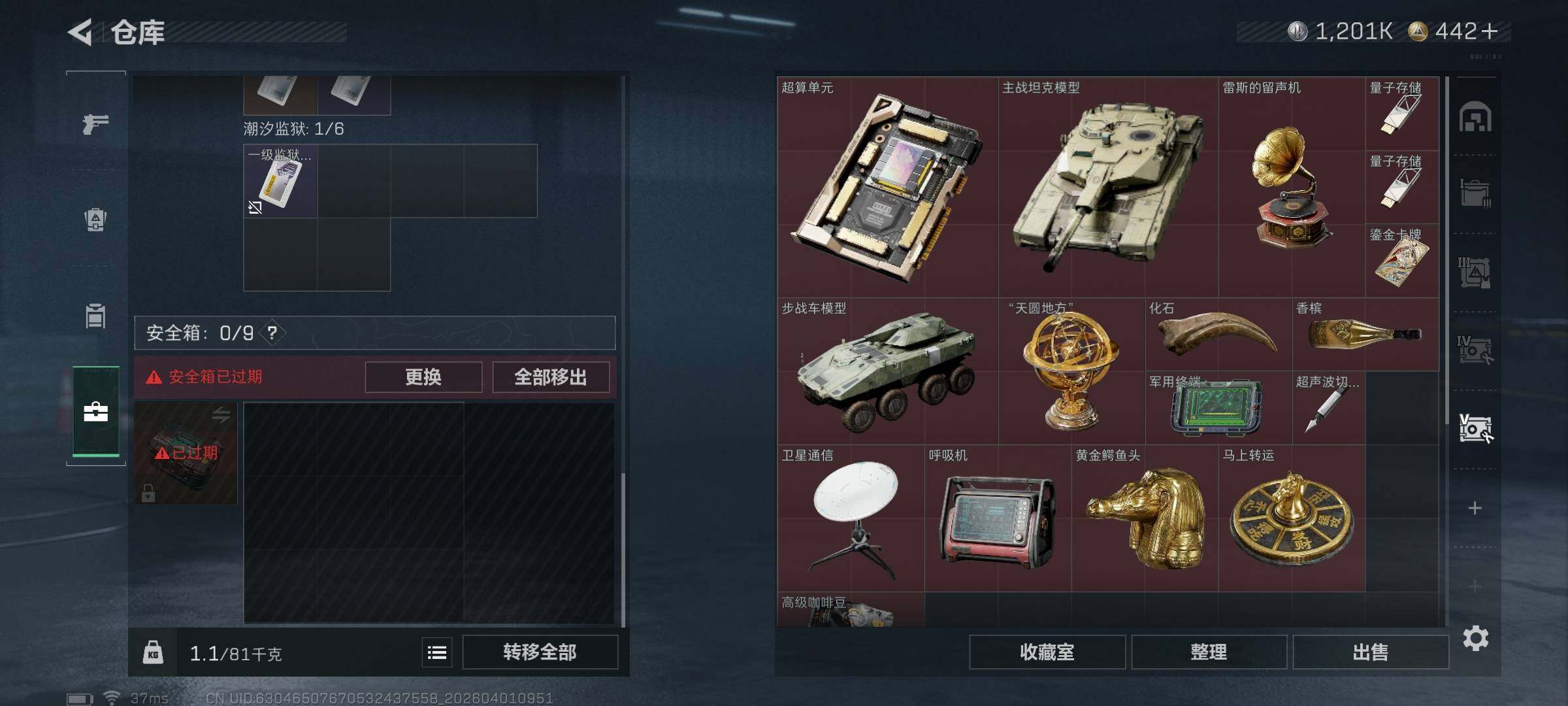The width and height of the screenshot is (1568, 706).
Task: Click the 出售 sell button
Action: click(x=1370, y=652)
